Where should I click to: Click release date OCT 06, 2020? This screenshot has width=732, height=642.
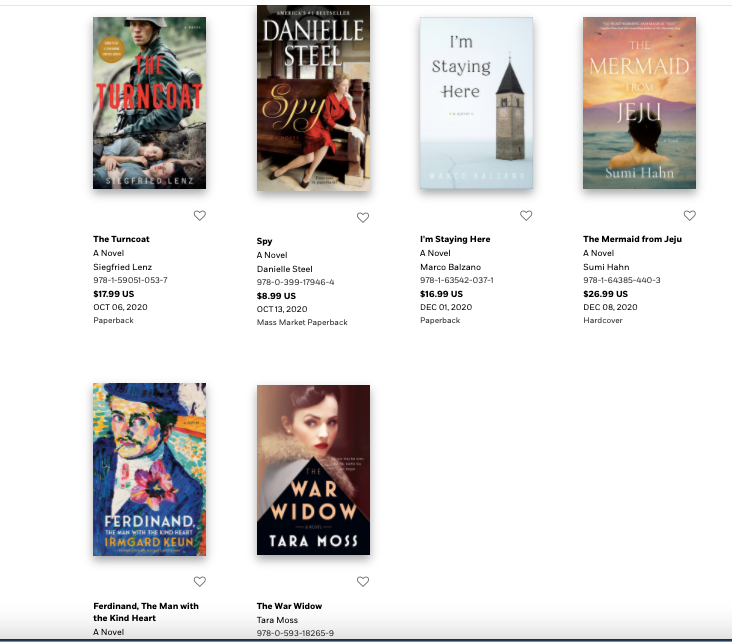pos(120,307)
